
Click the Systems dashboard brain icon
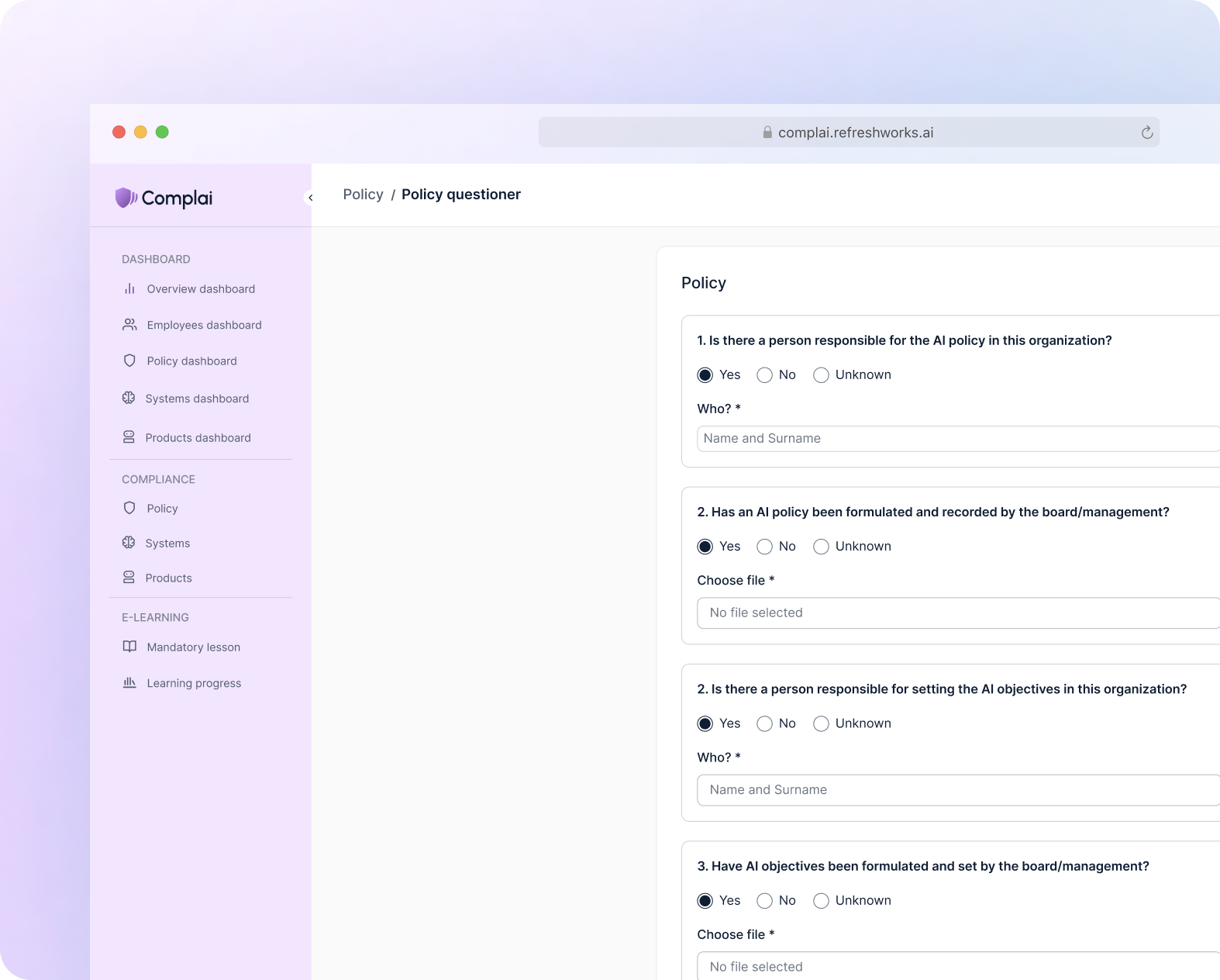[129, 399]
